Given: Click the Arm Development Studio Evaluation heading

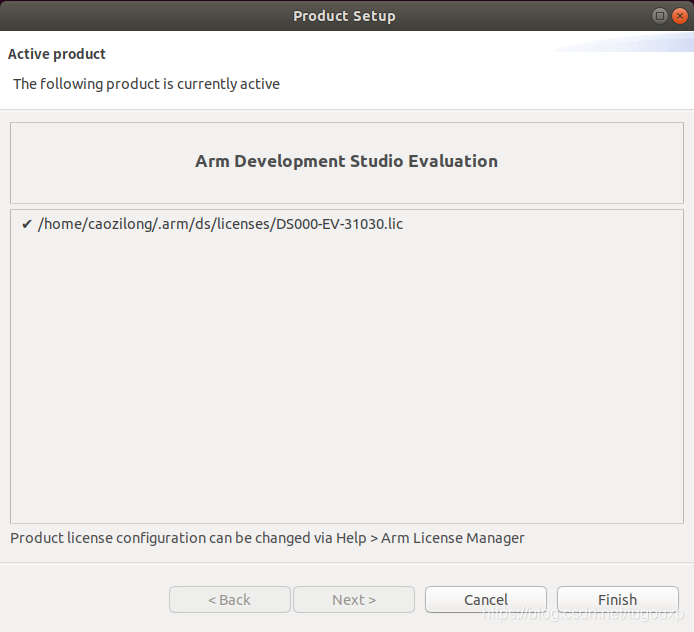Looking at the screenshot, I should [x=347, y=161].
